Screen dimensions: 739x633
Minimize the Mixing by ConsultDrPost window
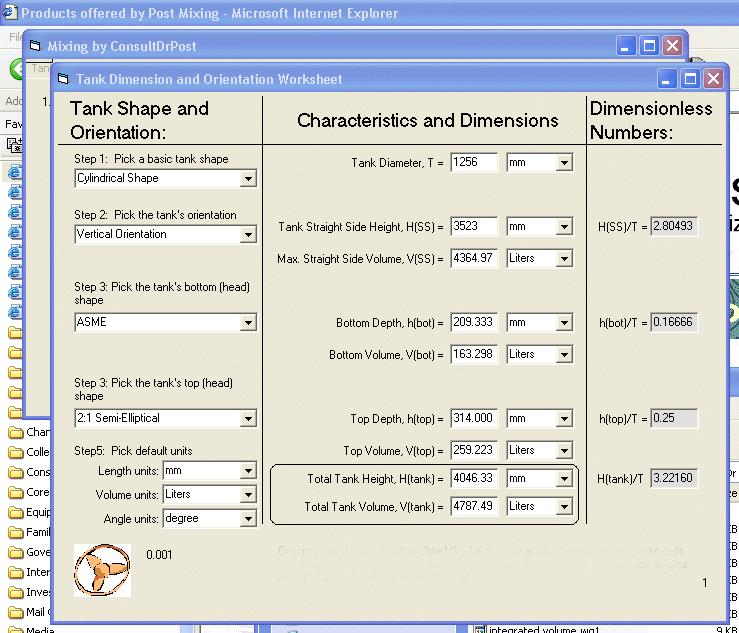[x=625, y=46]
